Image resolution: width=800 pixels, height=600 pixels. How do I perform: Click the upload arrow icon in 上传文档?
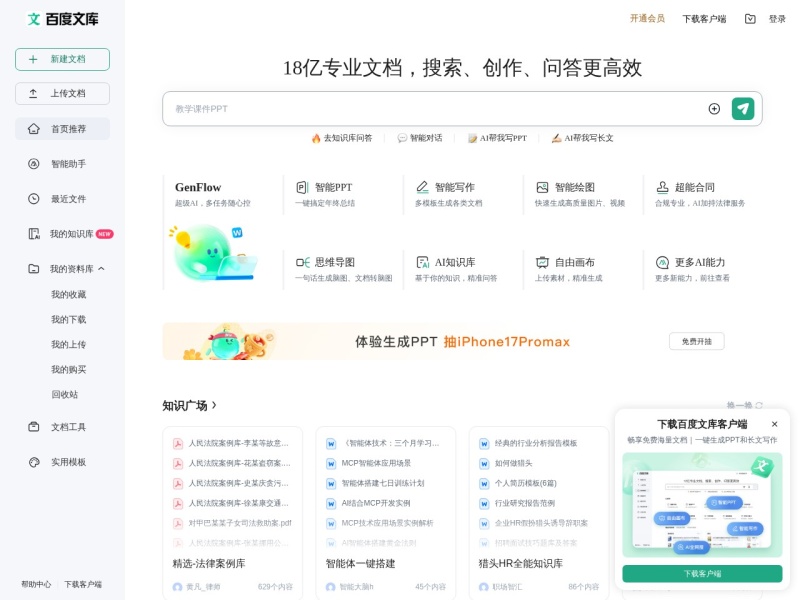[33, 94]
